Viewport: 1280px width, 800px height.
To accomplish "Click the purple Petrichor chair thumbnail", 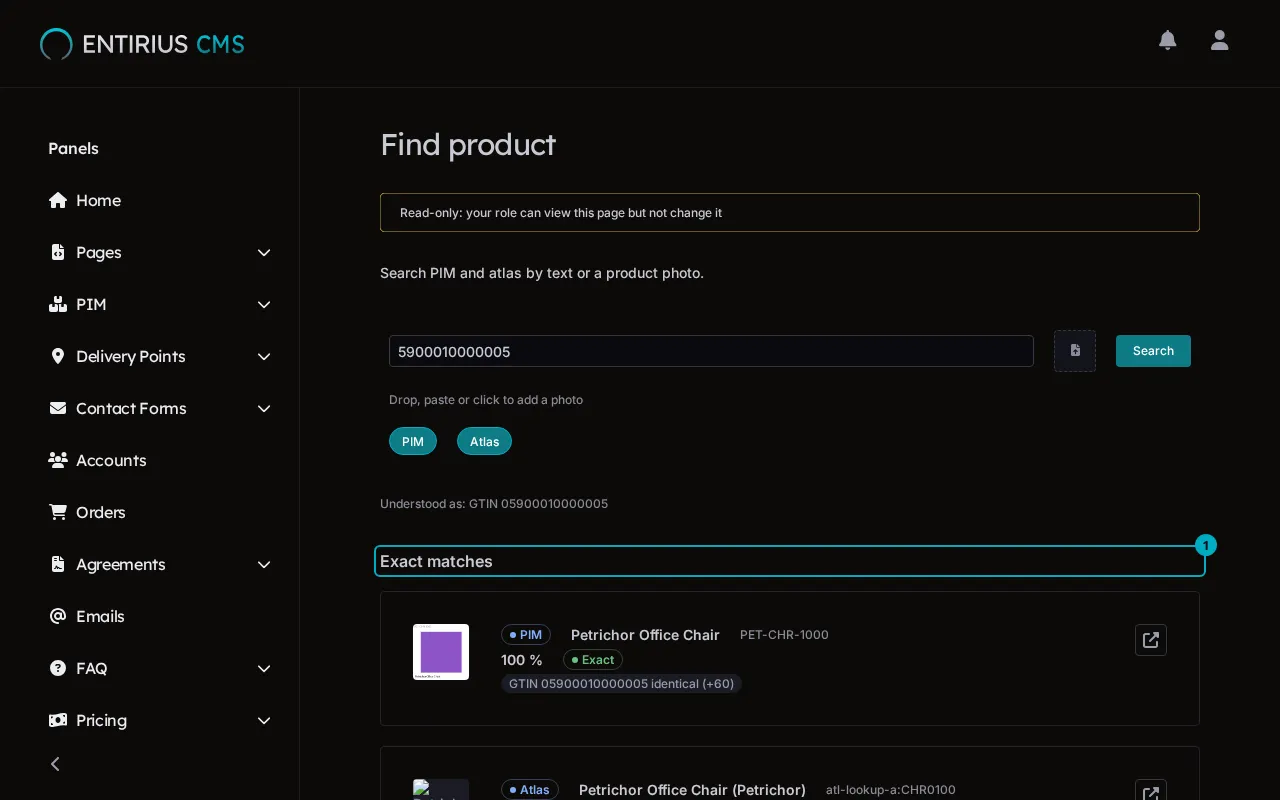I will click(441, 652).
